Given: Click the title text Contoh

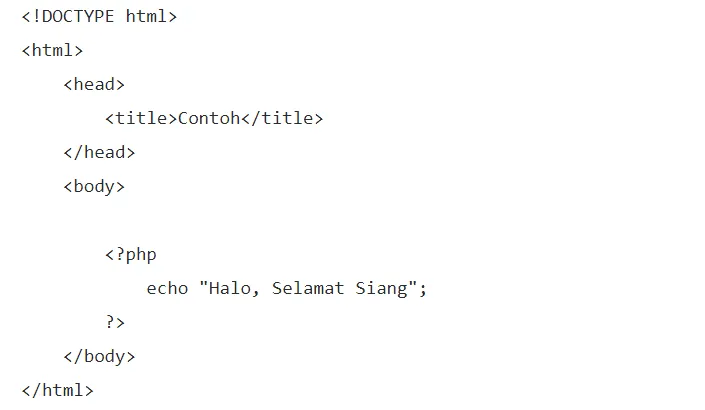Looking at the screenshot, I should click(x=208, y=119).
